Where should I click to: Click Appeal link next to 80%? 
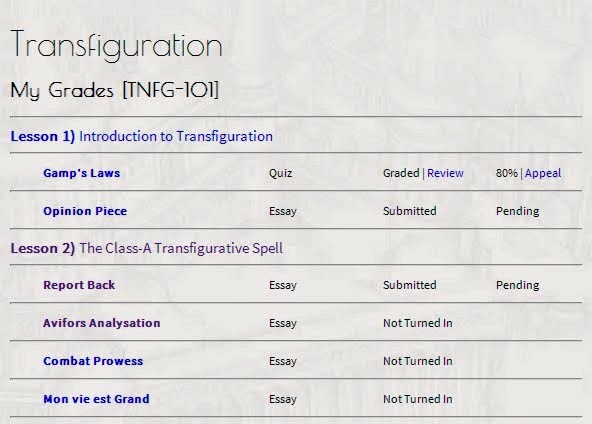pos(543,173)
